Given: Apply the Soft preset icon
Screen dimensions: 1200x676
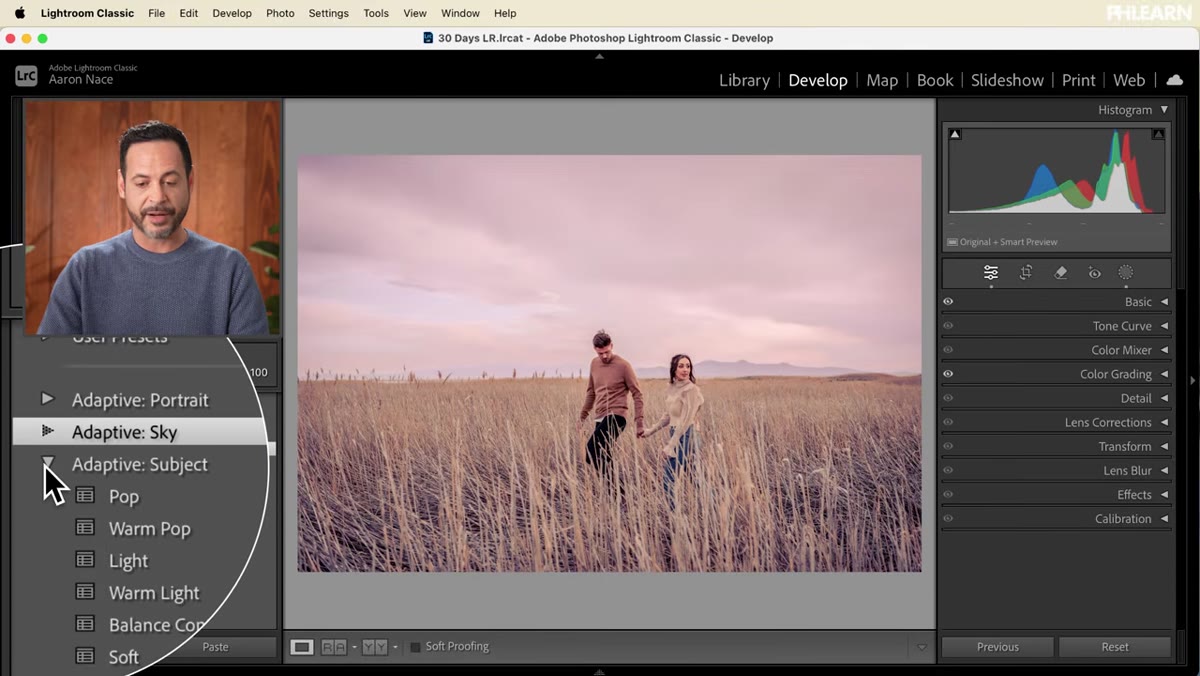Looking at the screenshot, I should click(86, 656).
